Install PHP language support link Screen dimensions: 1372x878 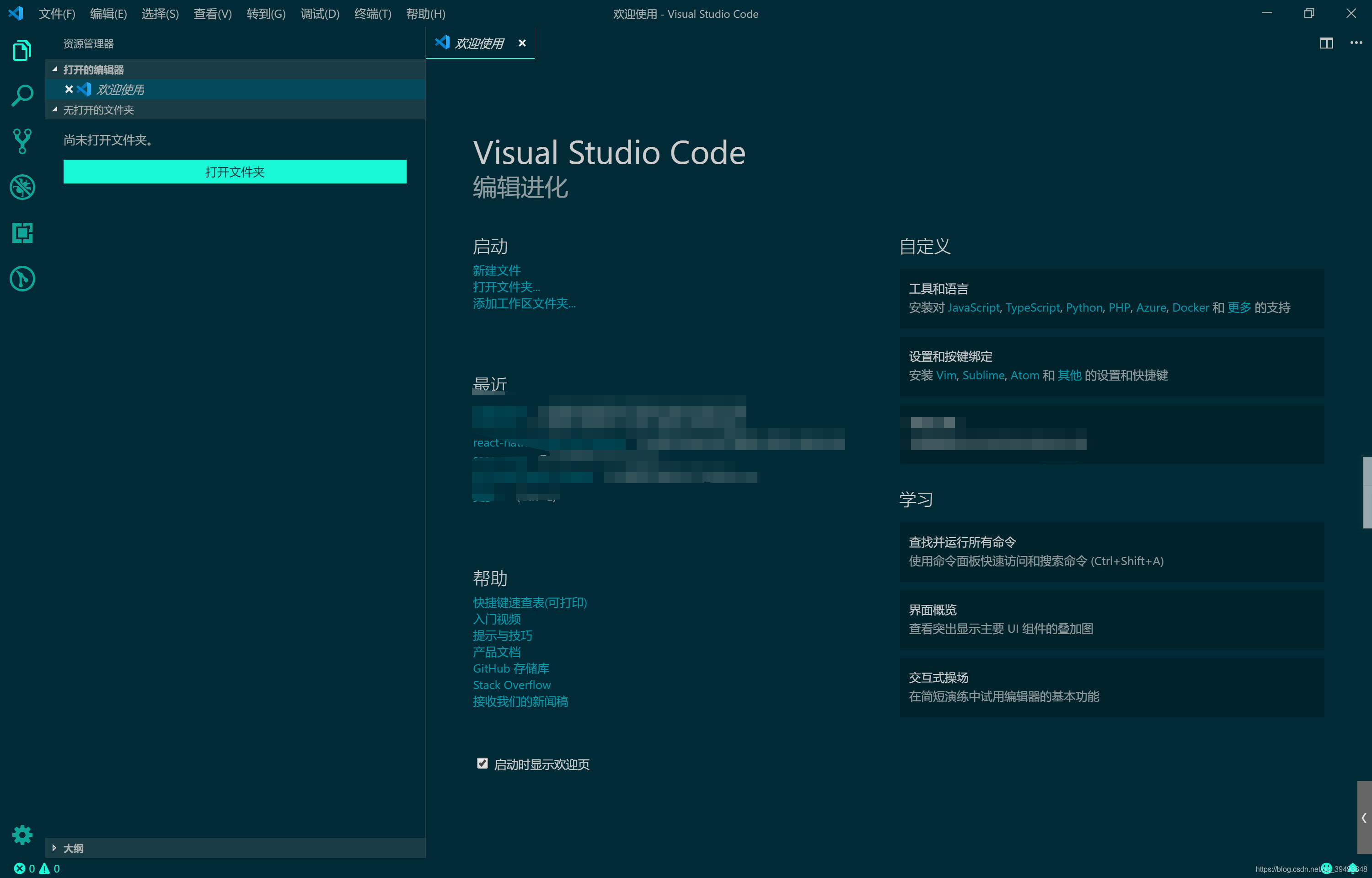[x=1119, y=308]
